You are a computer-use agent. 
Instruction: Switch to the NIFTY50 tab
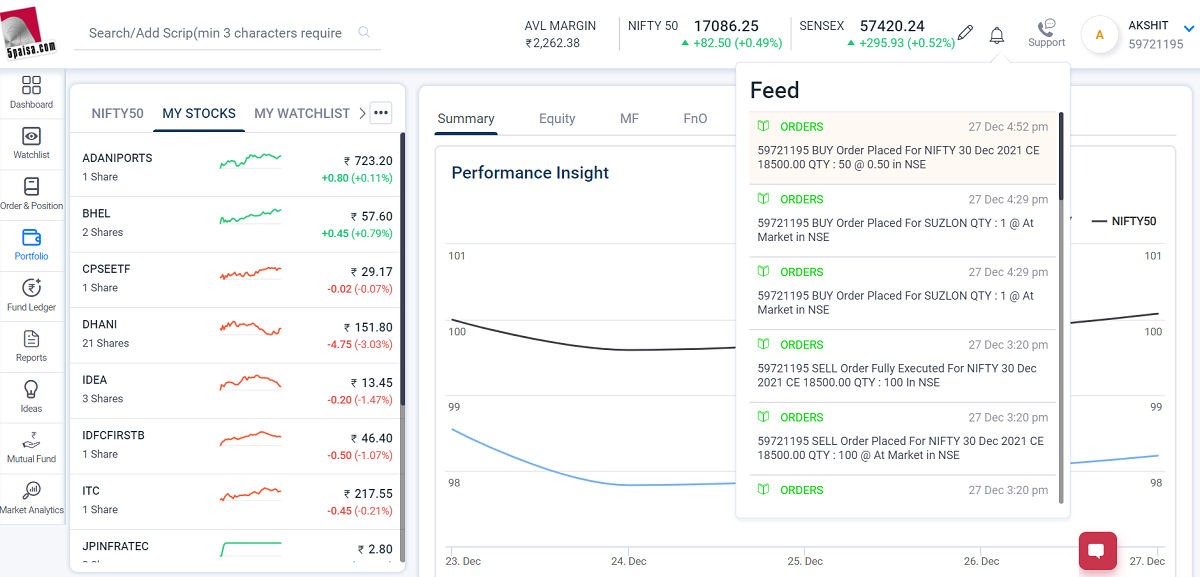(x=117, y=113)
